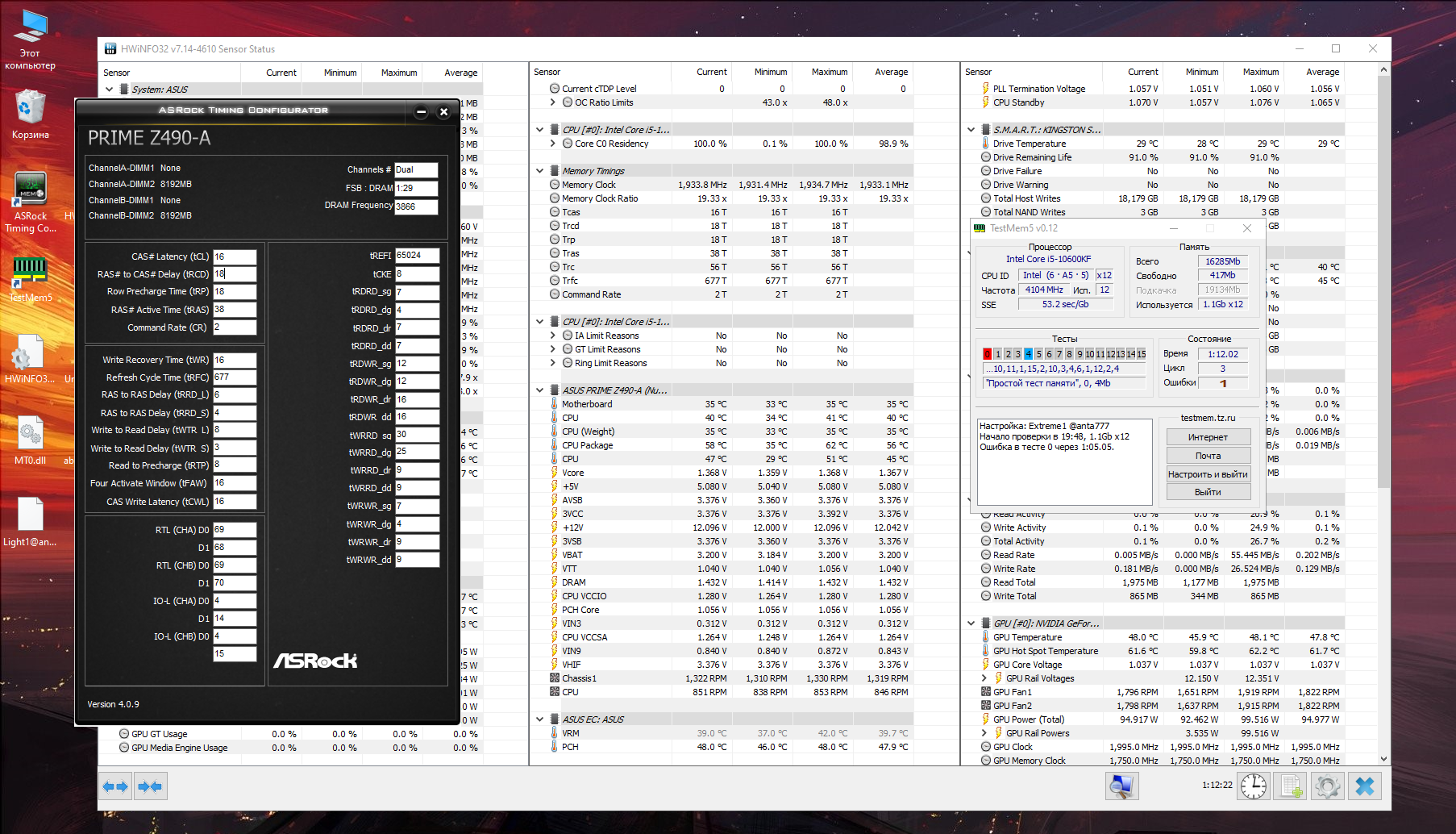Click HWiNFO expand columns arrows button
The width and height of the screenshot is (1456, 834).
(x=116, y=786)
